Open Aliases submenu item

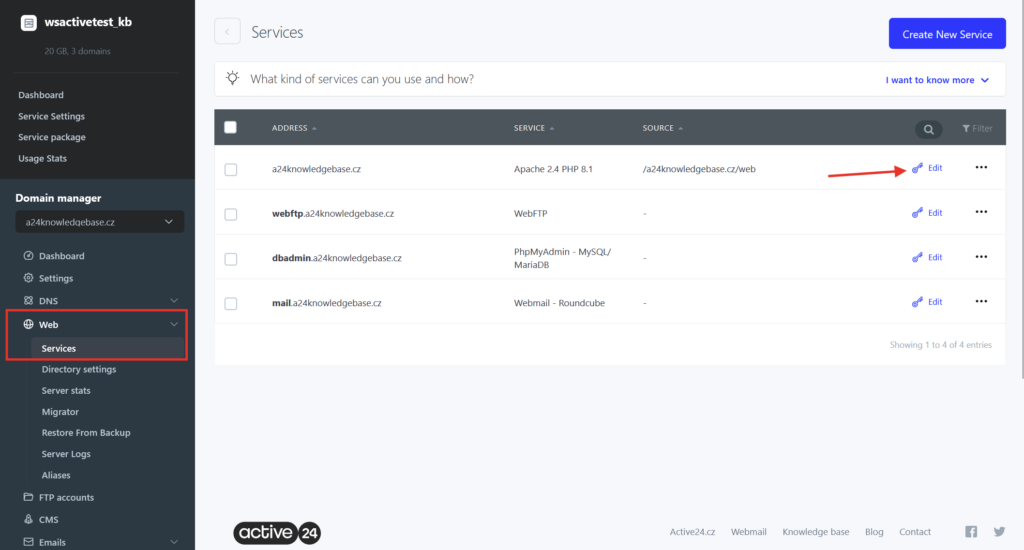click(56, 475)
